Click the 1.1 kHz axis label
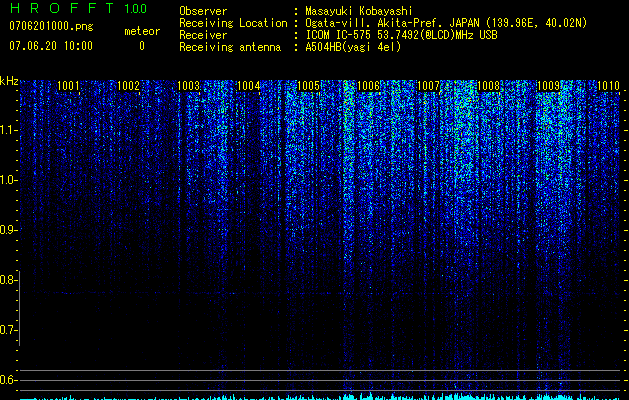629x400 pixels. [8, 130]
